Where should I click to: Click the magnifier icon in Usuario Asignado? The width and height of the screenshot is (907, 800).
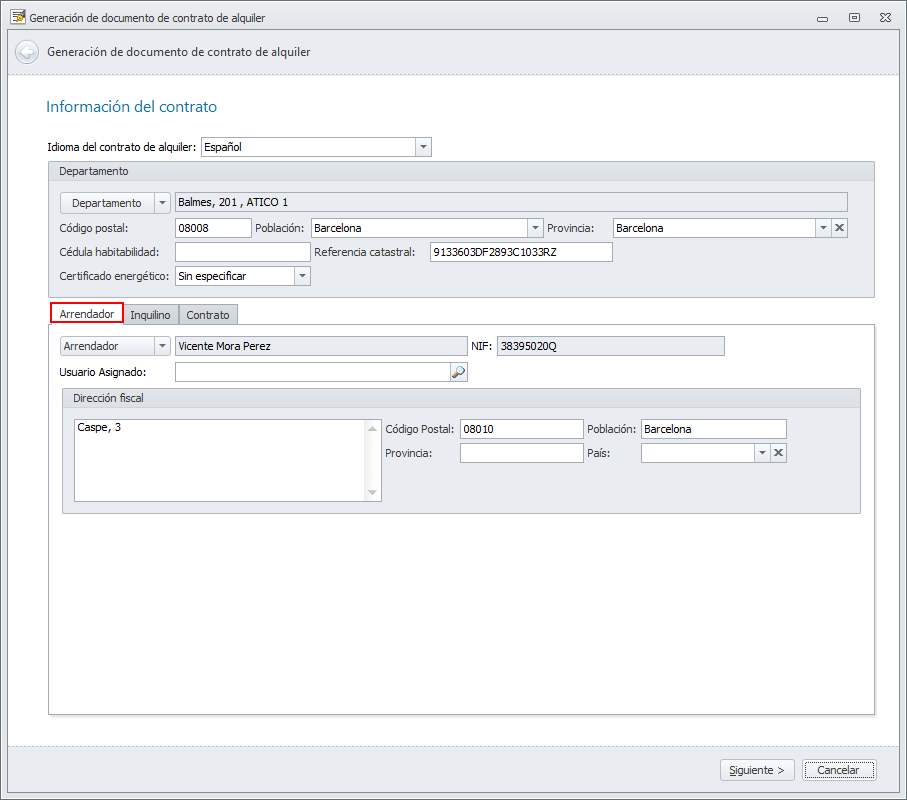point(458,372)
